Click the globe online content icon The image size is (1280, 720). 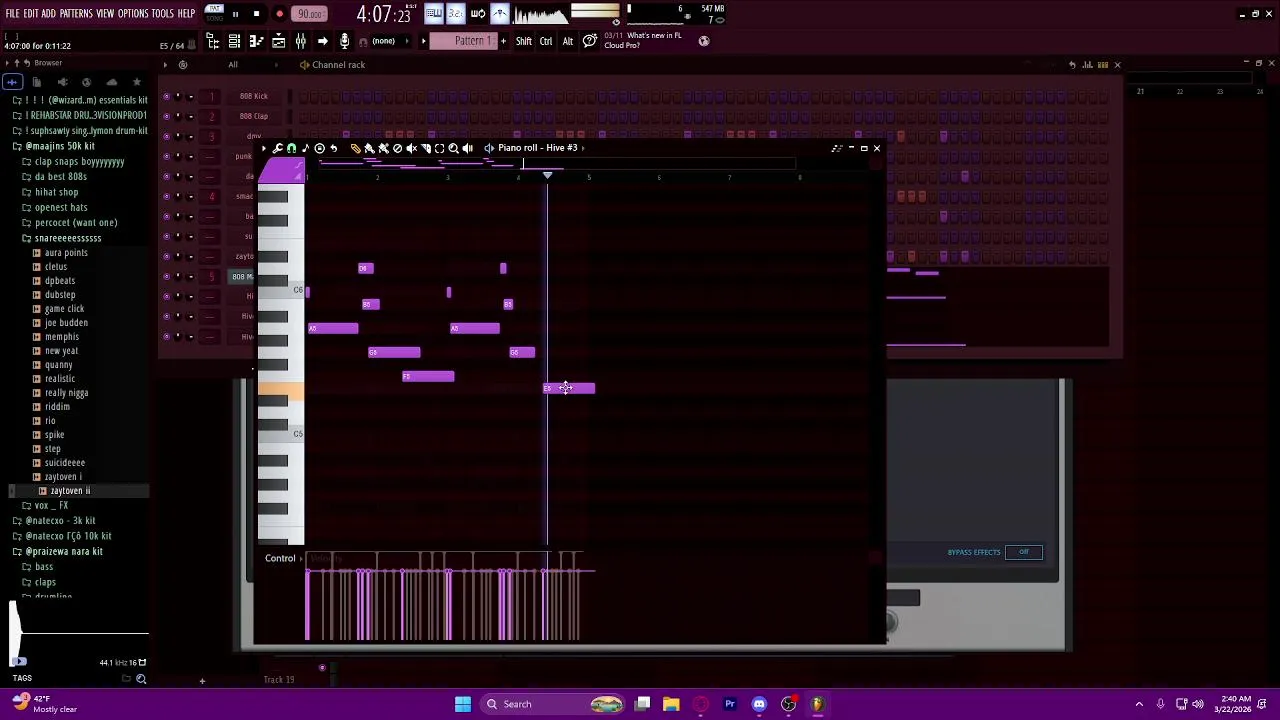coord(704,41)
